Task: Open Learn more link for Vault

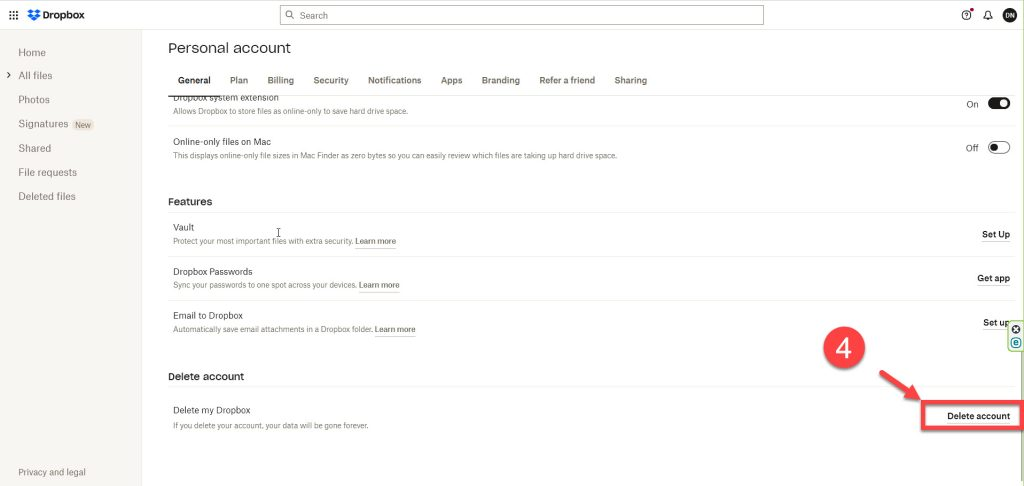Action: (x=376, y=241)
